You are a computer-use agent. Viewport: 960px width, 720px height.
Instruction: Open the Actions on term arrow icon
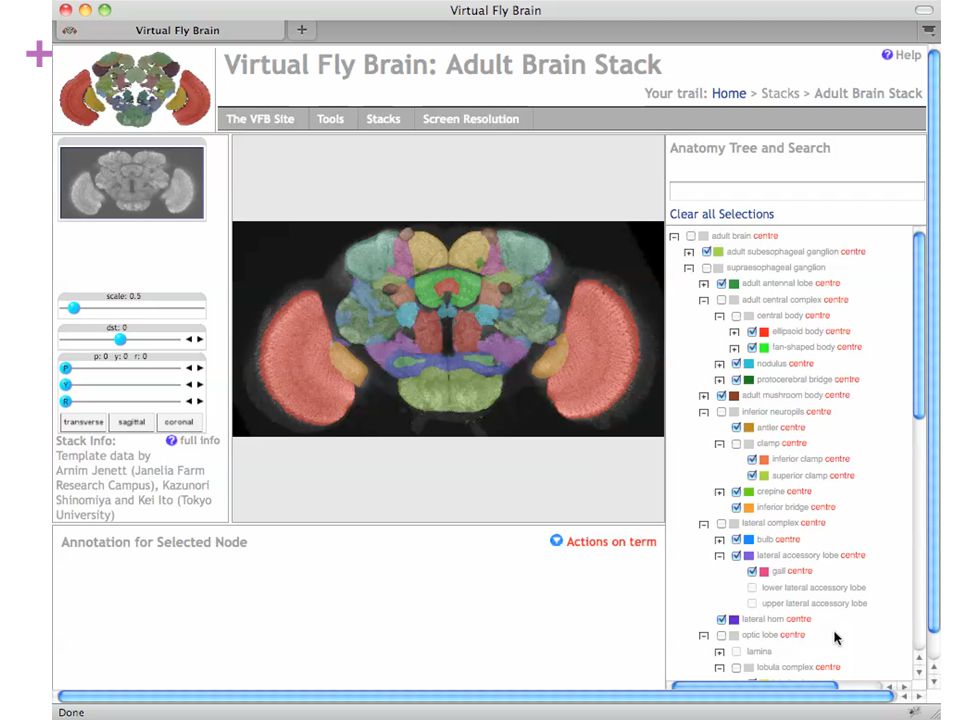click(x=556, y=541)
